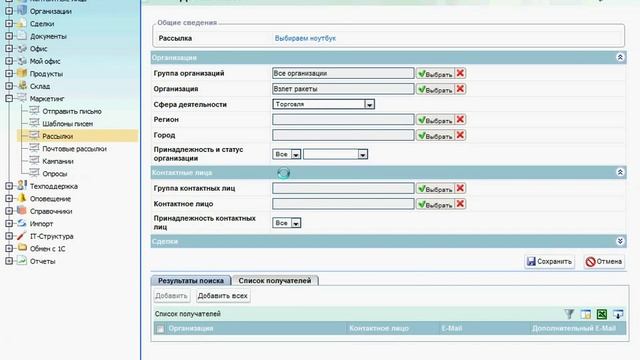Click the Обмен с 1С folder icon

(x=22, y=248)
